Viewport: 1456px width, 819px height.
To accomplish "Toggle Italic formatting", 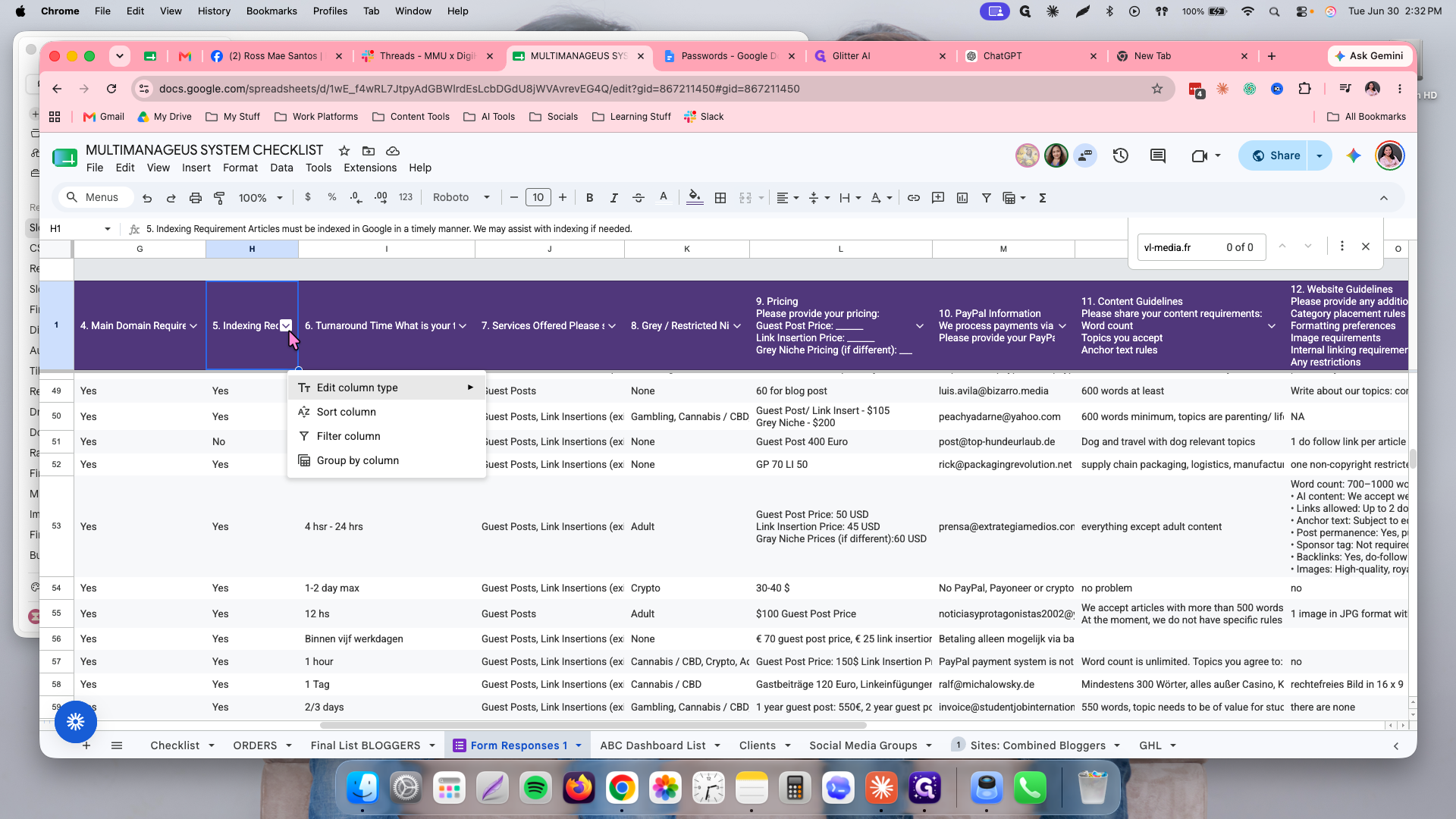I will coord(614,198).
